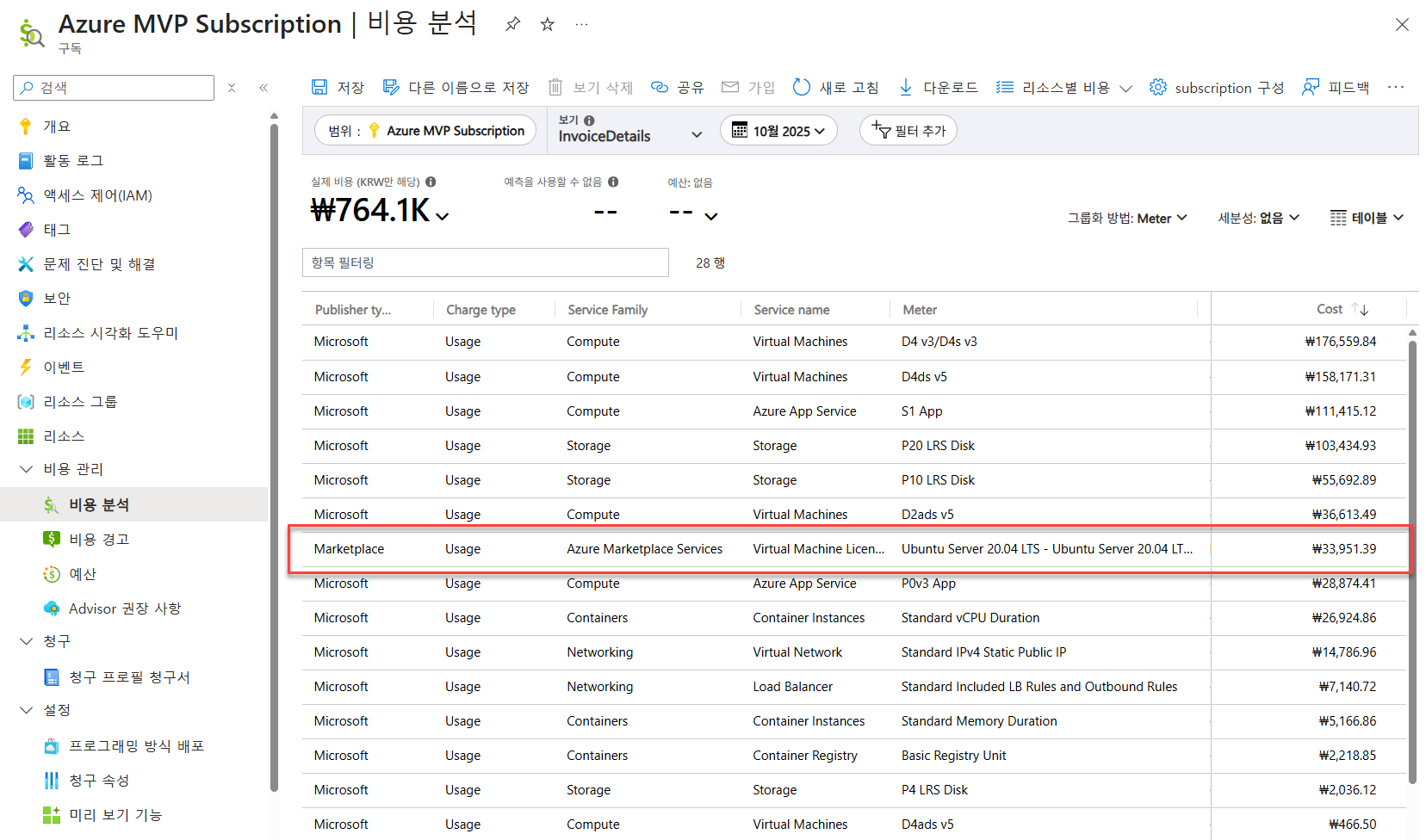Image resolution: width=1426 pixels, height=840 pixels.
Task: Click 다른 이름으로 저장 toolbar item
Action: (x=456, y=87)
